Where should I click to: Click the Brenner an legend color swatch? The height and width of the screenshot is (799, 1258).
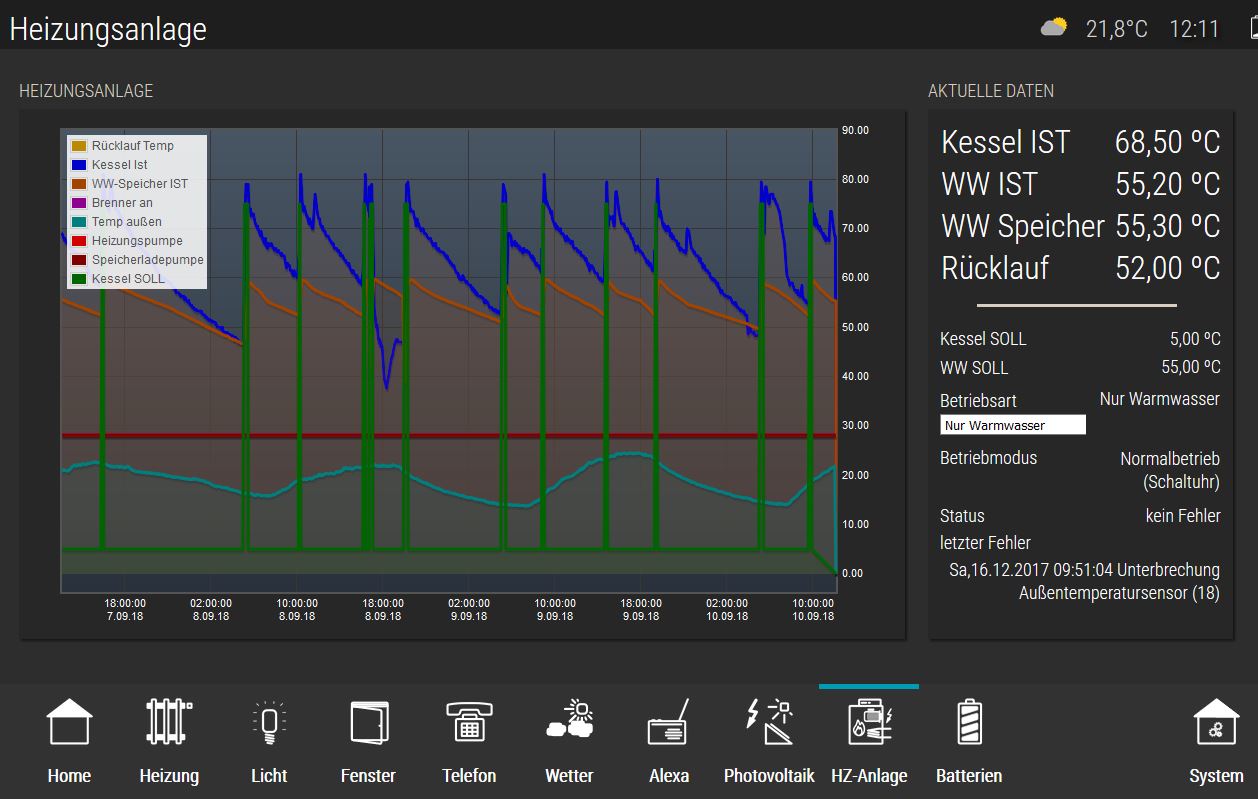pos(79,203)
